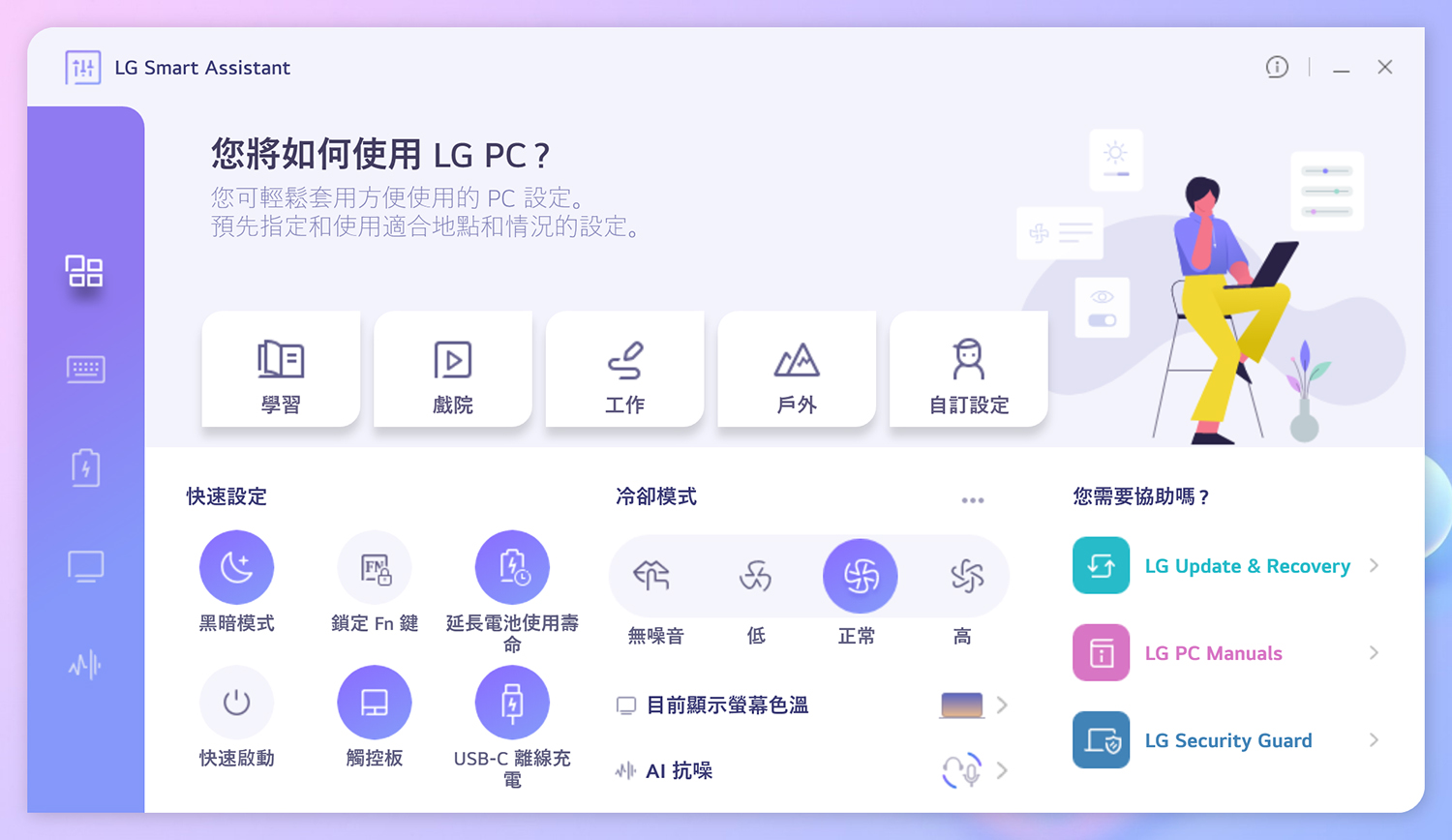The height and width of the screenshot is (840, 1452).
Task: Toggle 鎖定 Fn 鍵 setting
Action: (x=375, y=567)
